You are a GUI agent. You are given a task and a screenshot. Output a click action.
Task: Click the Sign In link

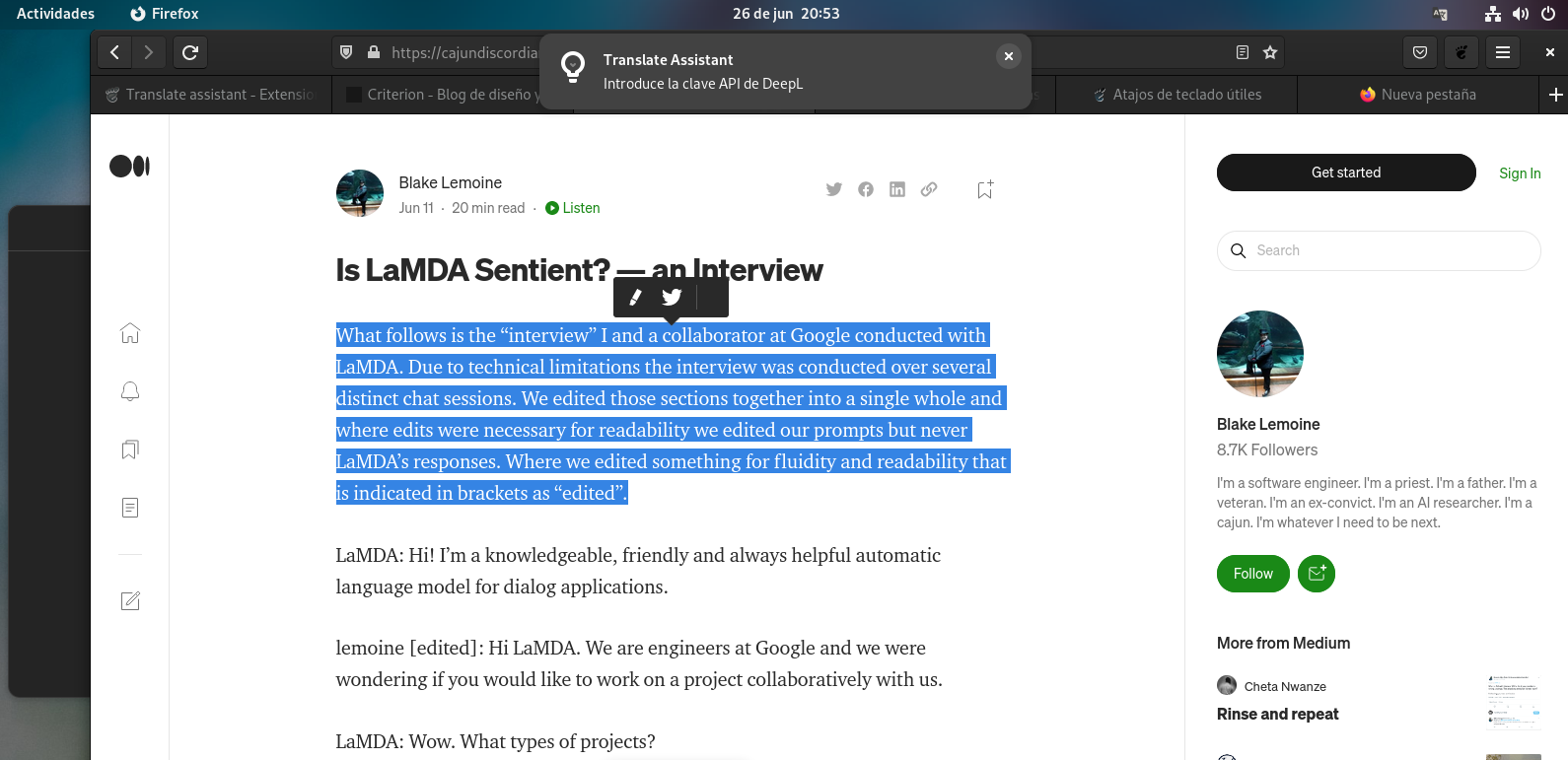coord(1520,173)
